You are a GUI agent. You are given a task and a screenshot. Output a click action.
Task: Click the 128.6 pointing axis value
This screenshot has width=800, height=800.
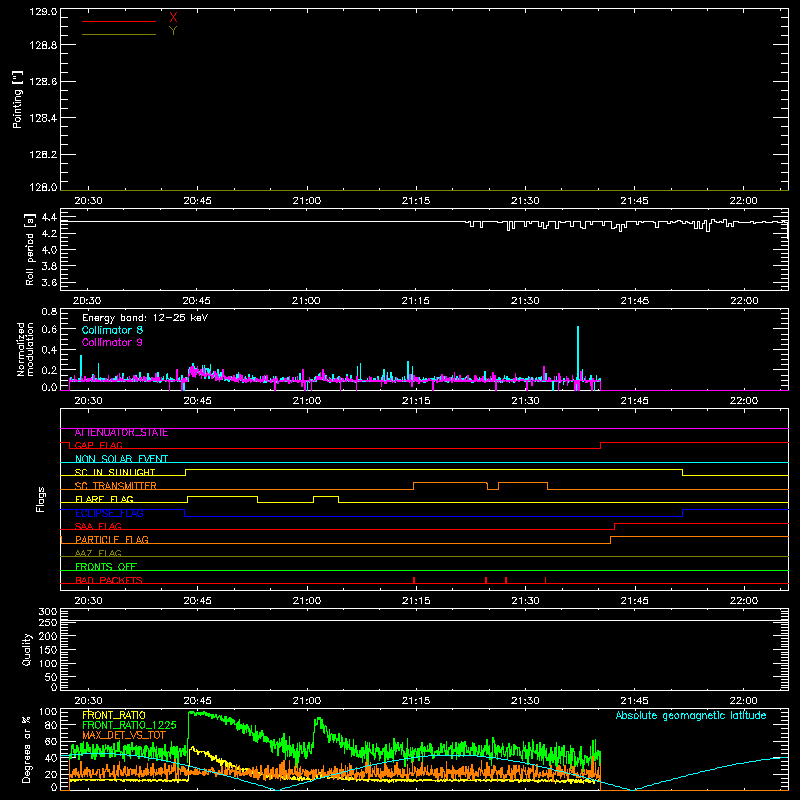tap(43, 82)
